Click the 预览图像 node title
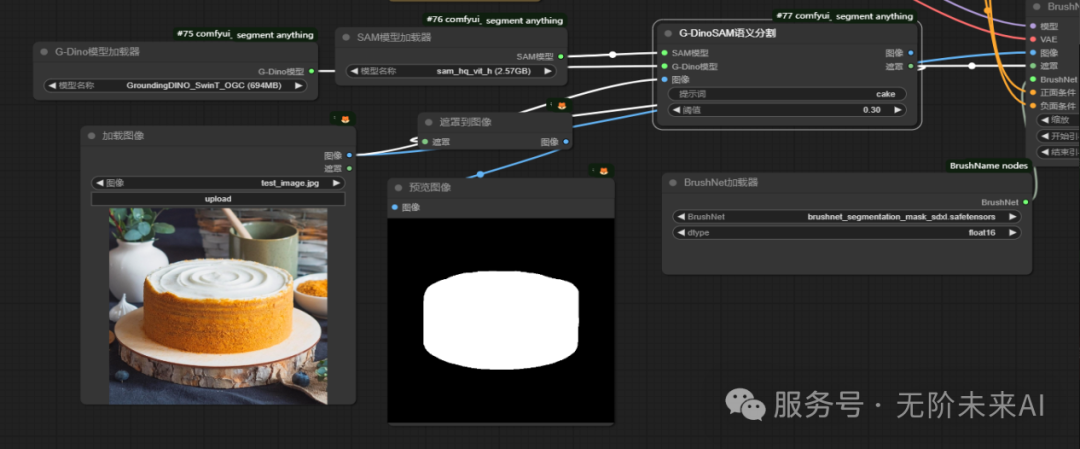The height and width of the screenshot is (449, 1080). tap(430, 187)
